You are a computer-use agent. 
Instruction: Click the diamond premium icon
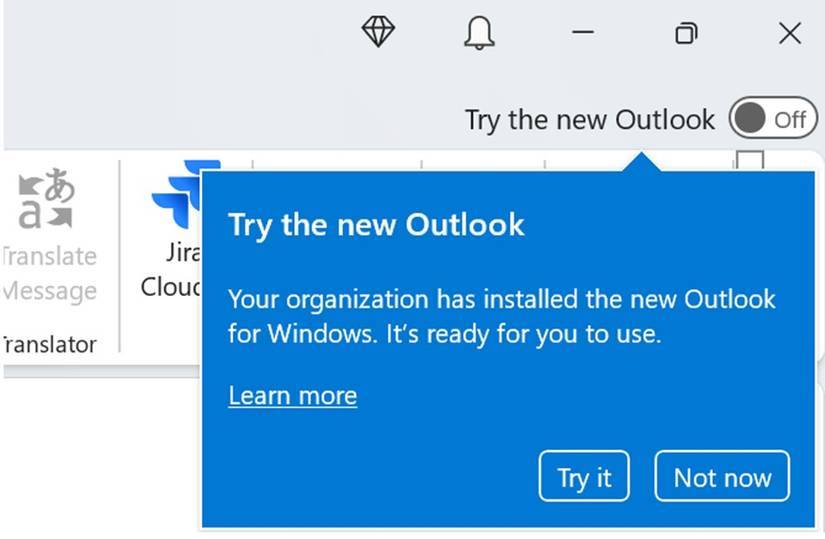pyautogui.click(x=378, y=33)
